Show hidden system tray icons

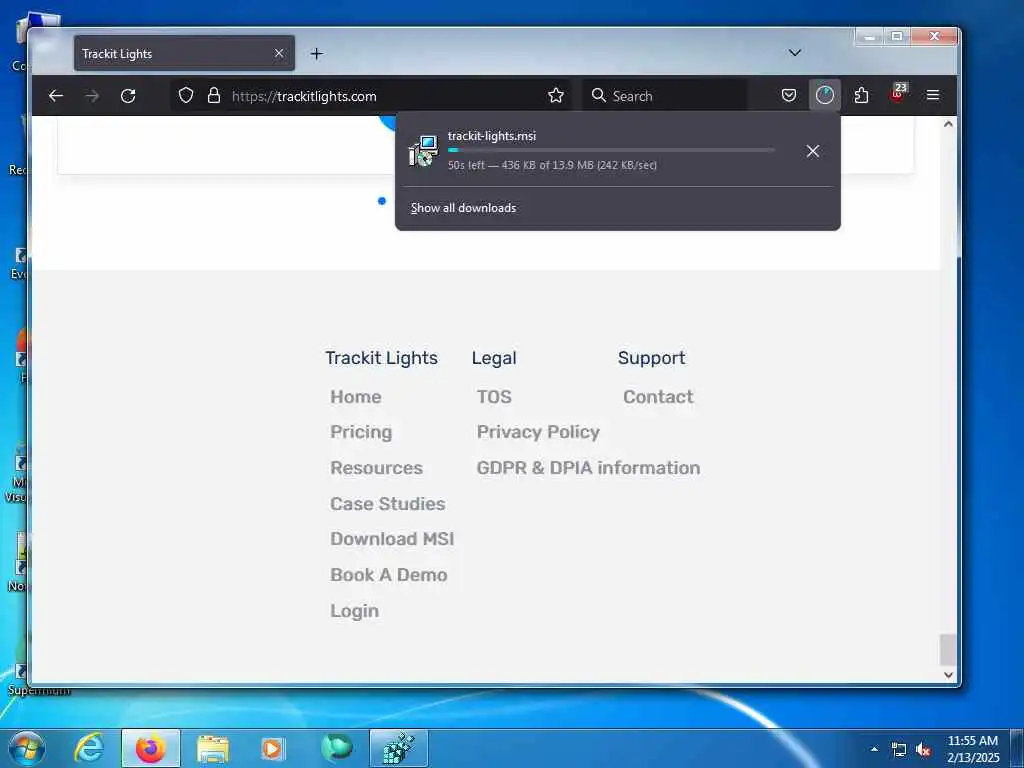pos(874,749)
